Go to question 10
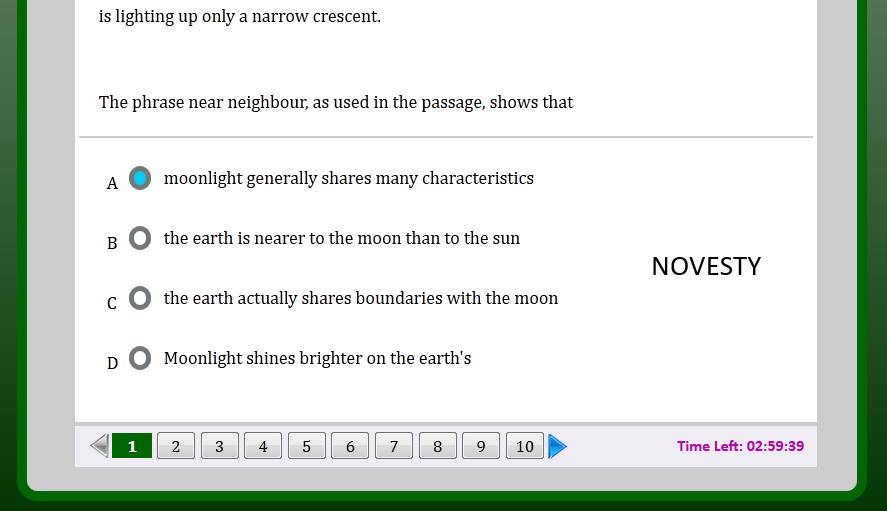Screen dimensions: 887x511 [x=525, y=446]
